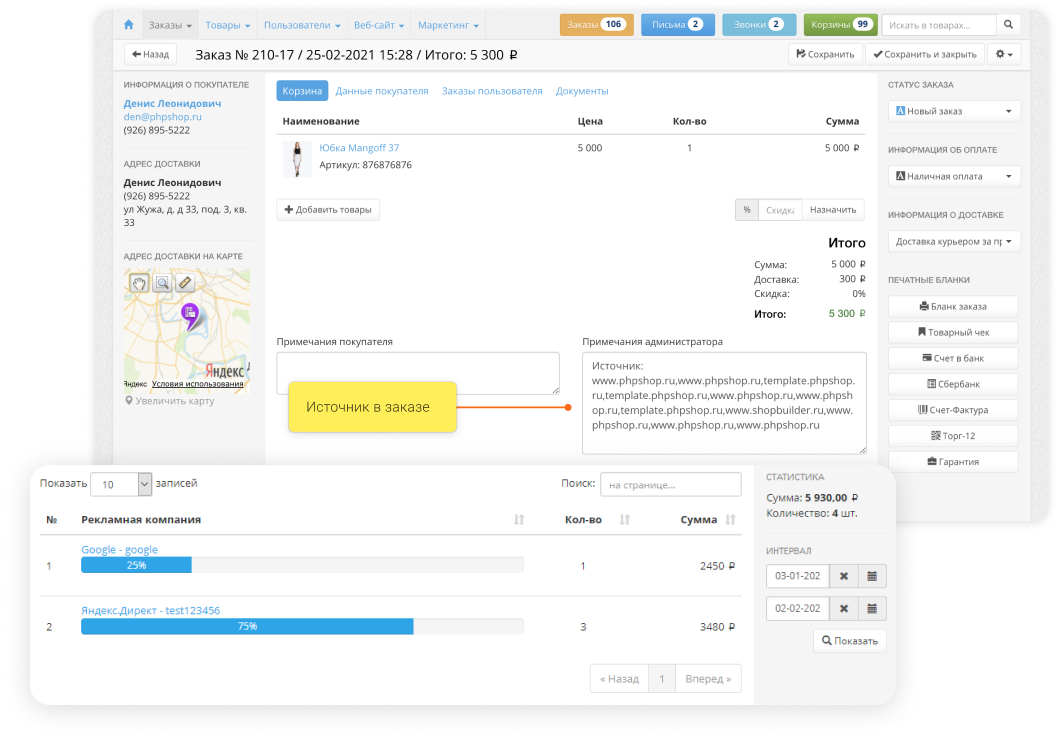
Task: Click the Назначить discount button
Action: 833,210
